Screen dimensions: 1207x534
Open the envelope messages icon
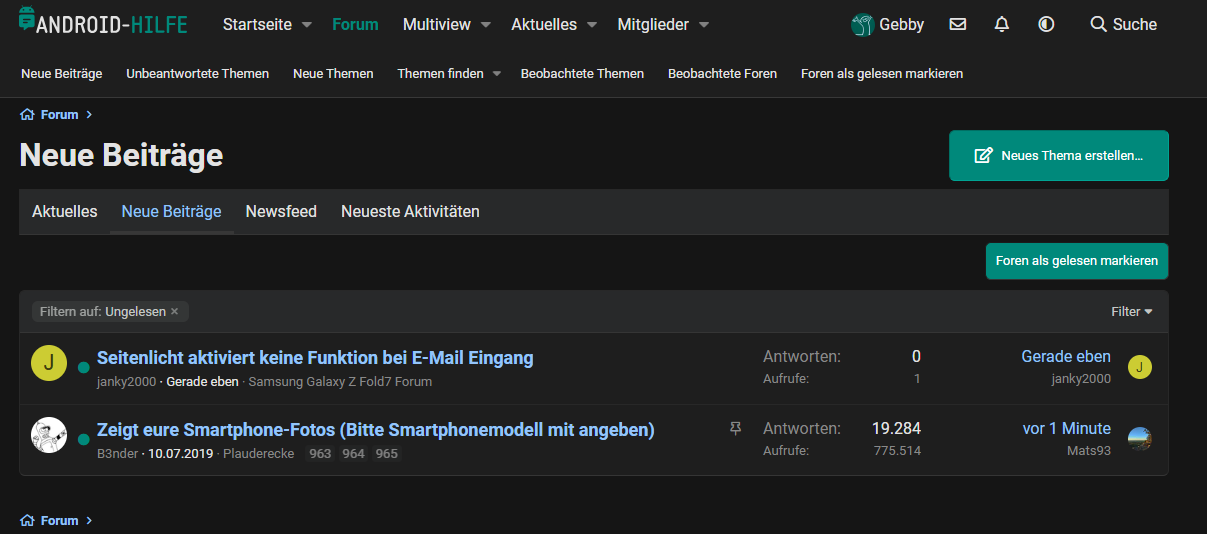(958, 24)
